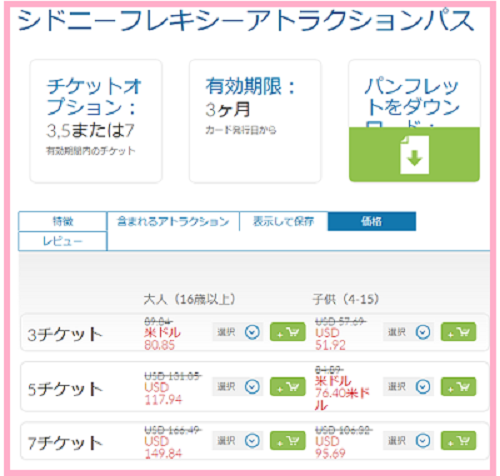500x476 pixels.
Task: Add 3-ticket child pass to cart
Action: [x=459, y=332]
